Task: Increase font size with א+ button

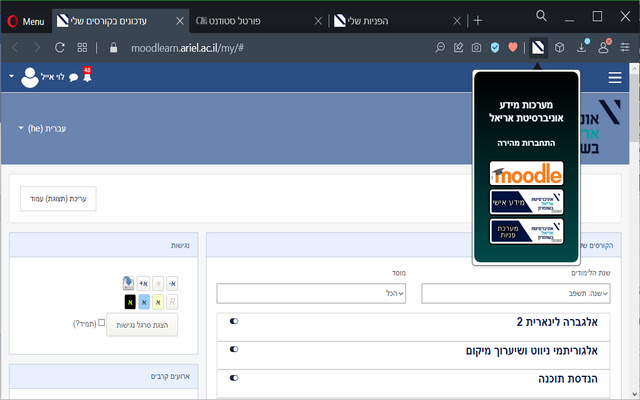Action: pos(143,283)
